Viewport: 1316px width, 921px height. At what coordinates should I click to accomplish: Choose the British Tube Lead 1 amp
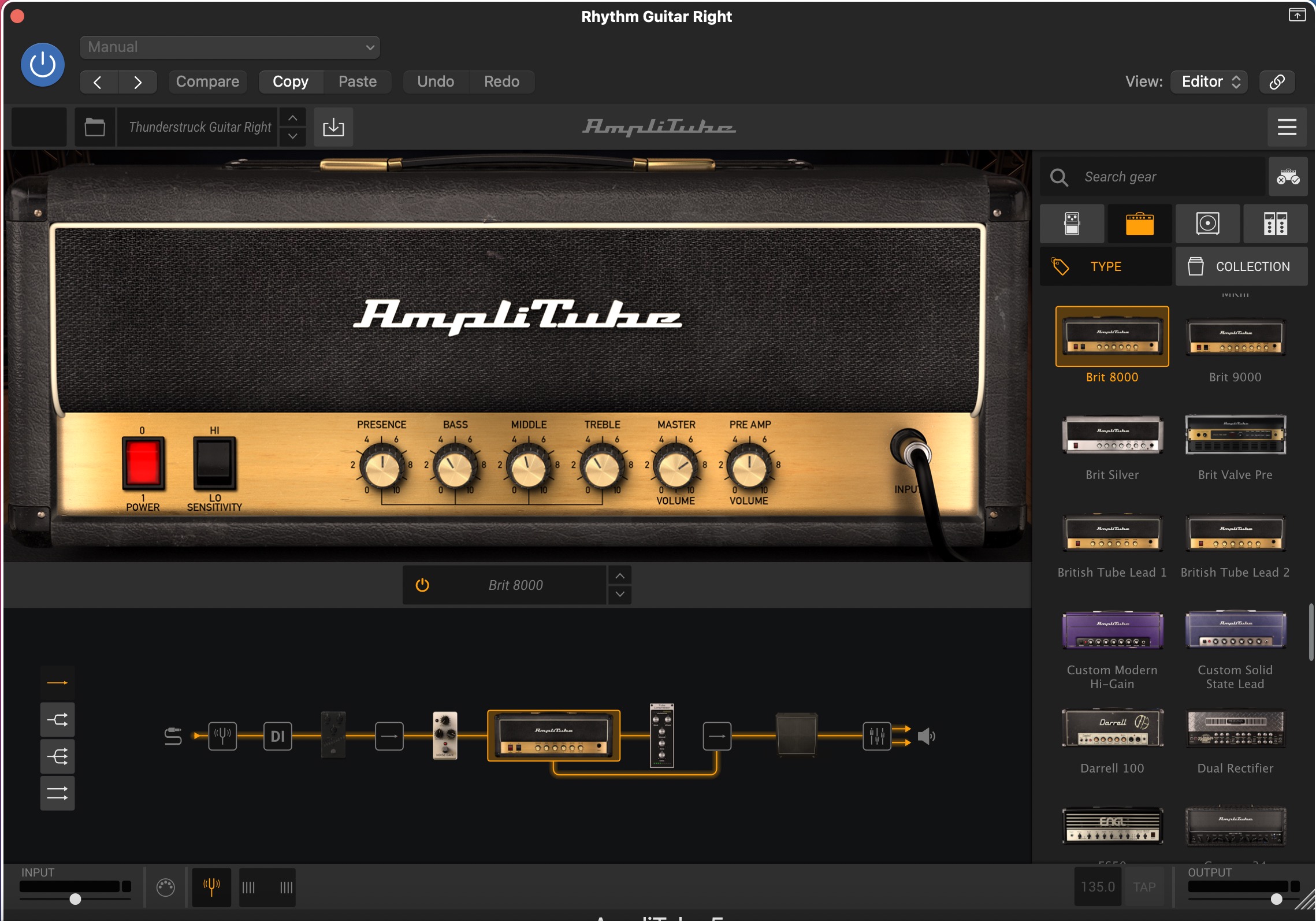tap(1112, 533)
